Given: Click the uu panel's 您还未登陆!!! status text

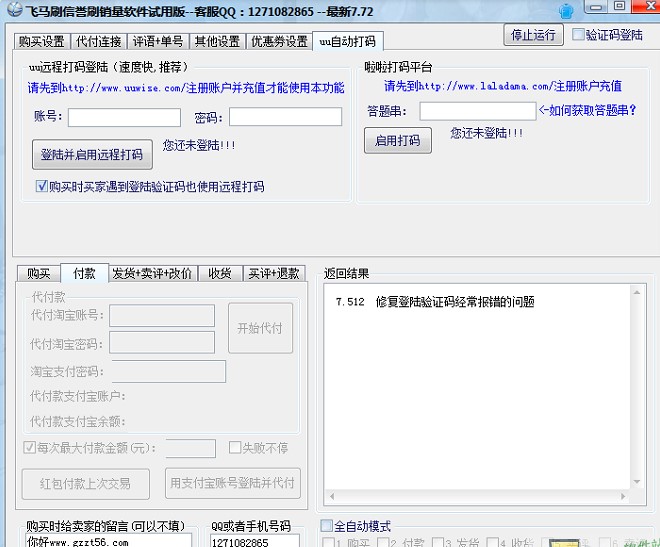Looking at the screenshot, I should [x=199, y=146].
